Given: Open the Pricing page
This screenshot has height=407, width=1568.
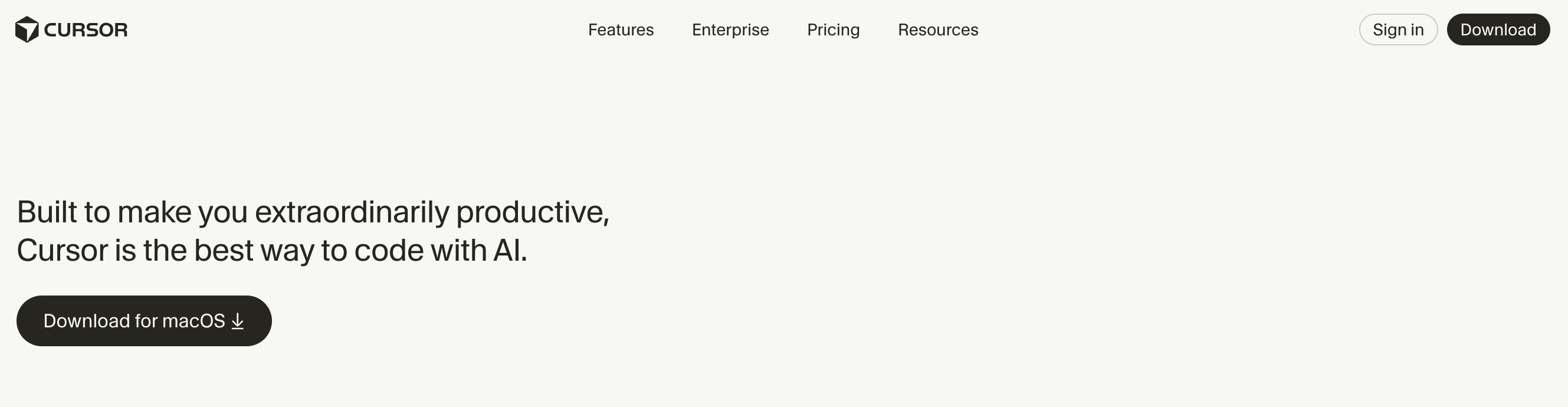Looking at the screenshot, I should coord(833,30).
